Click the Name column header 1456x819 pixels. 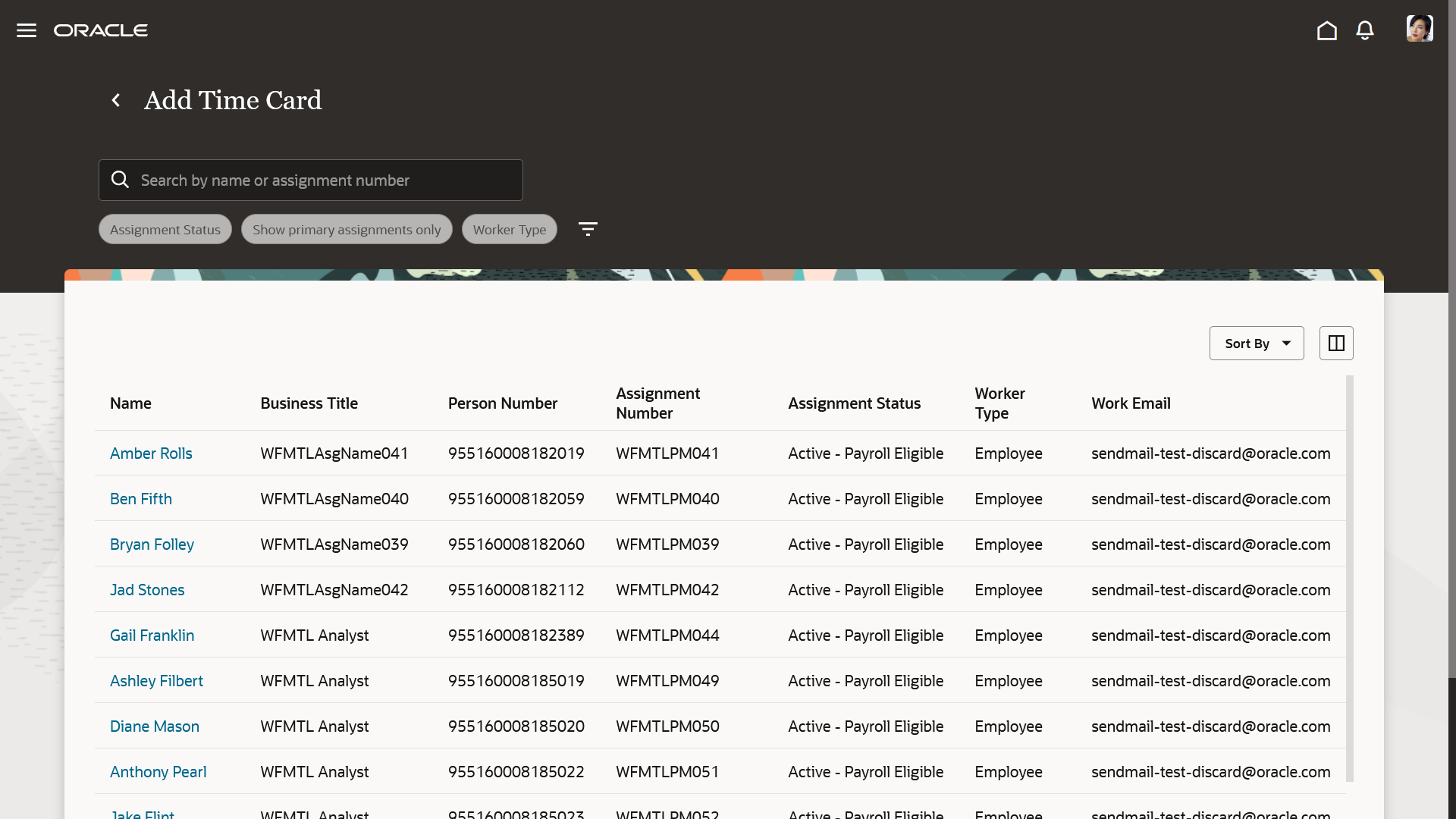pos(130,403)
